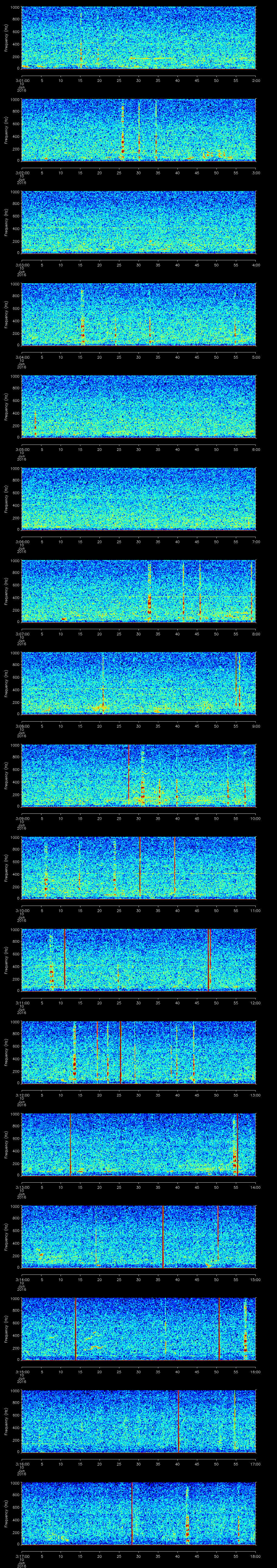Image resolution: width=277 pixels, height=1568 pixels.
Task: Click the 30-second tick label under 3:05:00 panel
Action: pyautogui.click(x=139, y=449)
